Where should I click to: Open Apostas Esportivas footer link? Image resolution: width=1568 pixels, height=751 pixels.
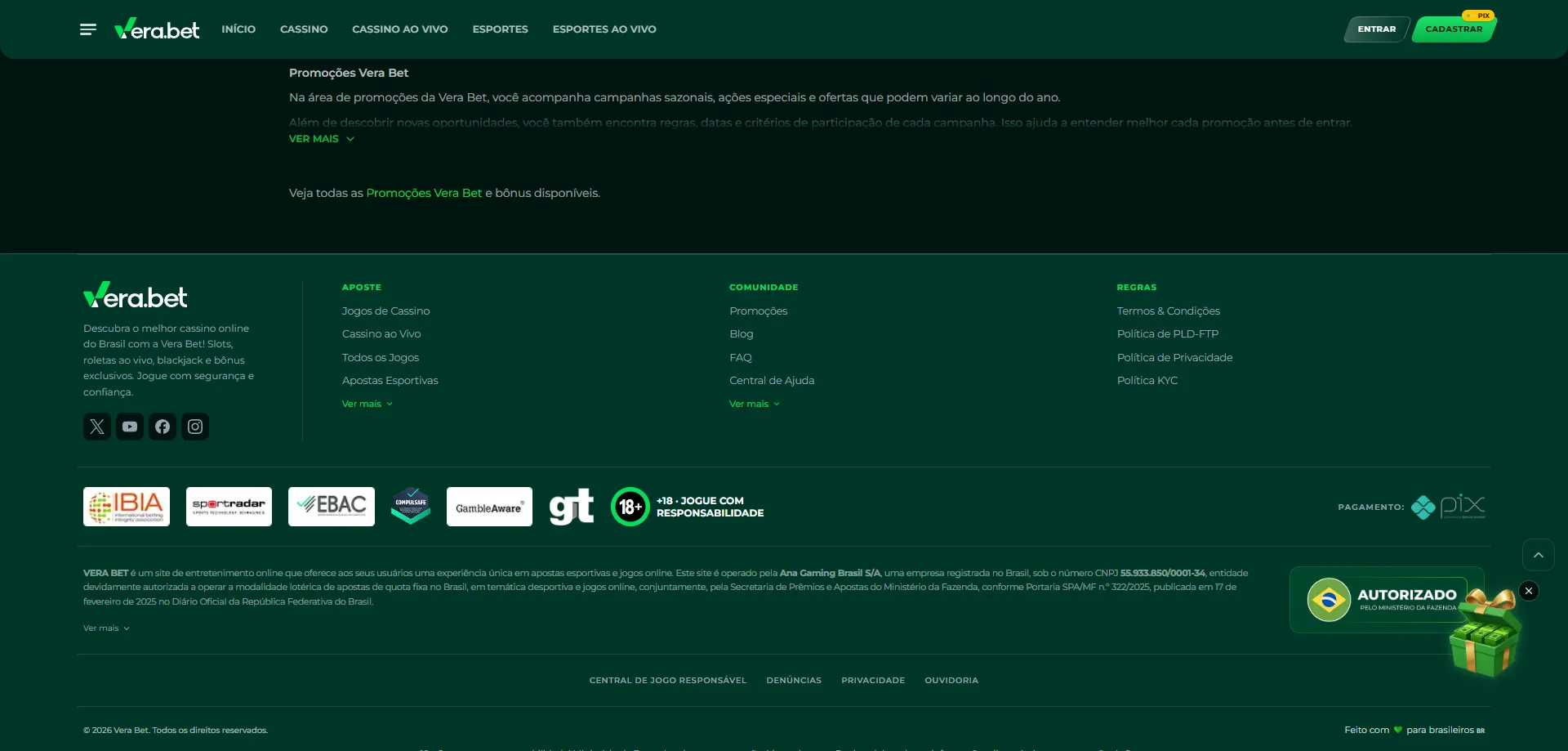coord(390,381)
